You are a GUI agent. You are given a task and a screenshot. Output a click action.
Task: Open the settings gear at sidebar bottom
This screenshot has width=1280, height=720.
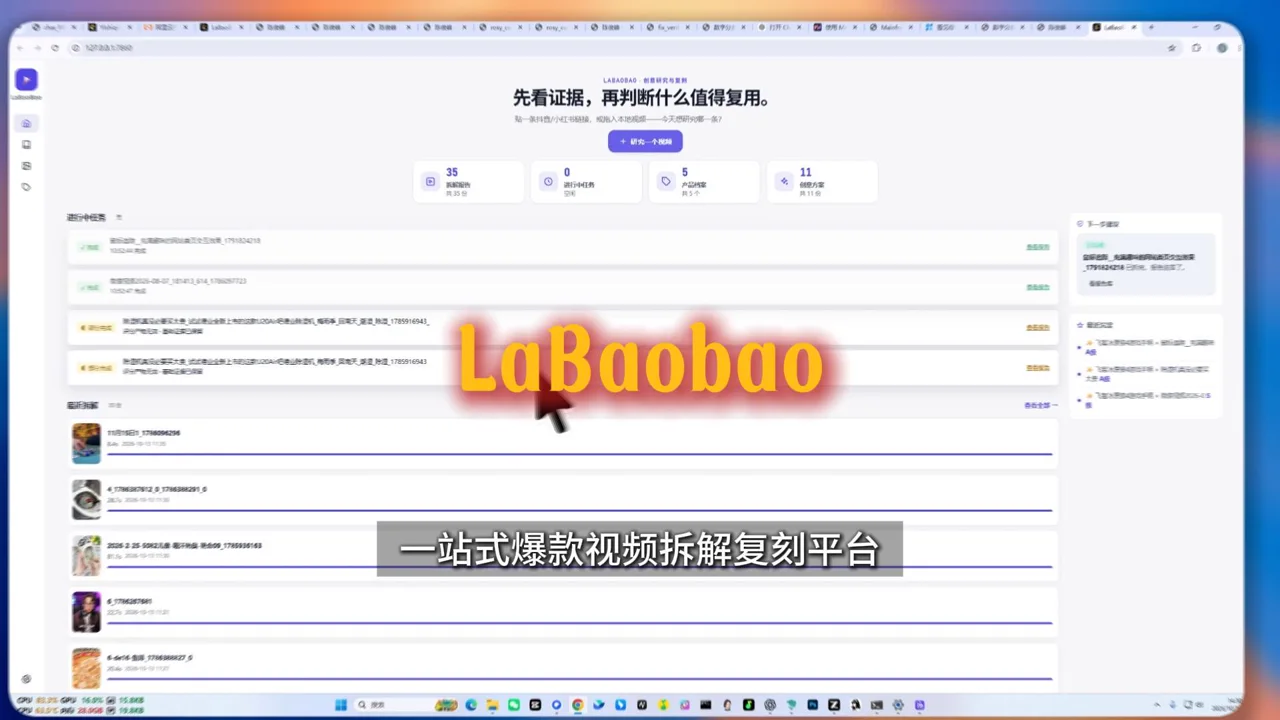26,679
